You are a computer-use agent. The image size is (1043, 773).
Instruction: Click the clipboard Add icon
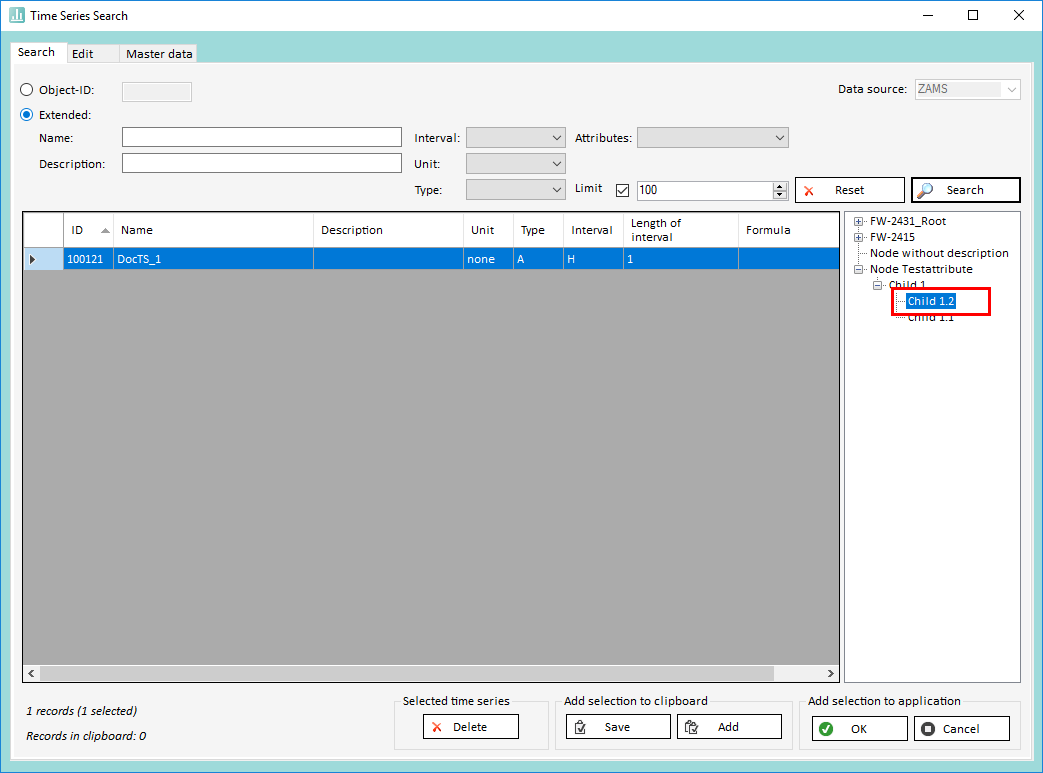pyautogui.click(x=692, y=727)
